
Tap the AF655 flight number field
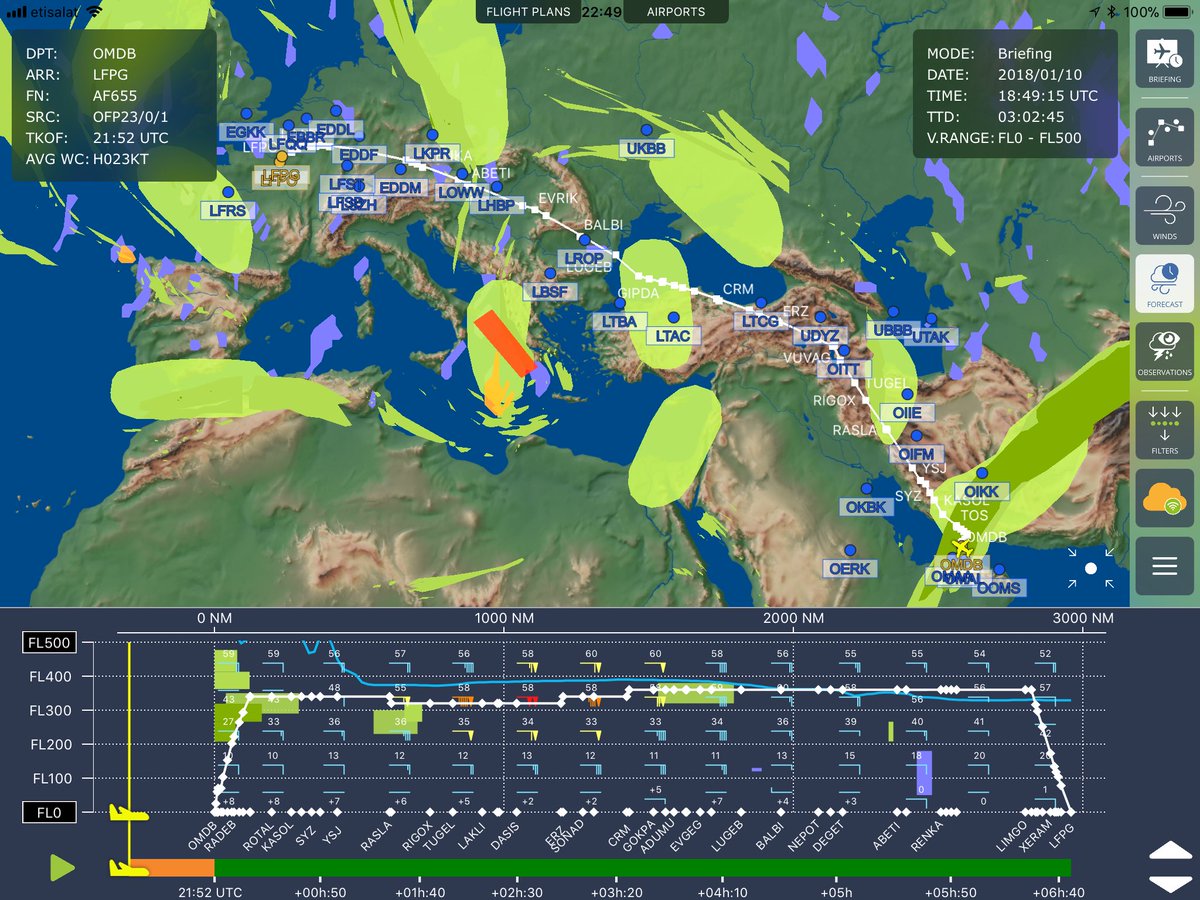pyautogui.click(x=115, y=97)
